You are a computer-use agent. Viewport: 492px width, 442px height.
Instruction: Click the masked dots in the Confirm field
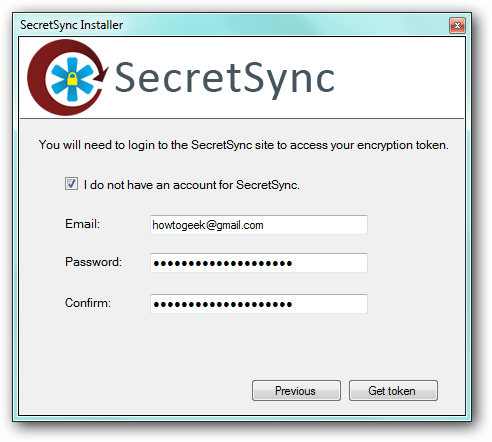[x=223, y=304]
